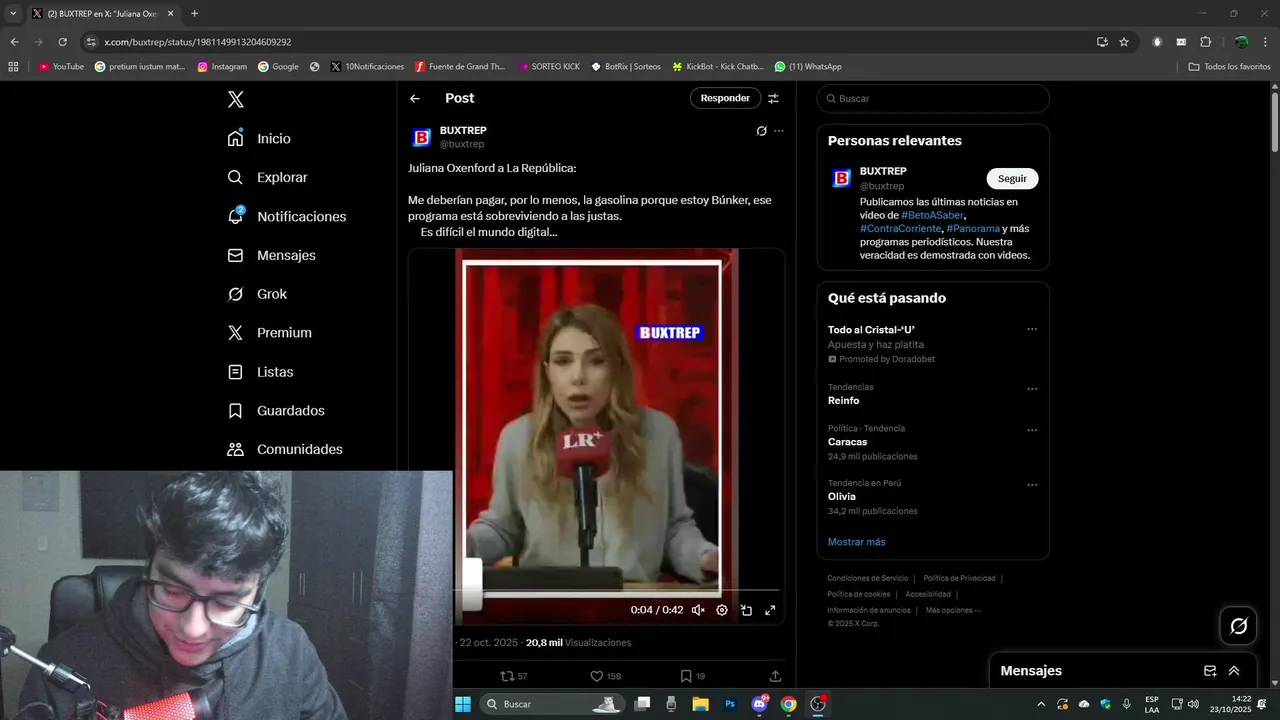Open Discord from the taskbar
The width and height of the screenshot is (1280, 720).
pyautogui.click(x=759, y=704)
